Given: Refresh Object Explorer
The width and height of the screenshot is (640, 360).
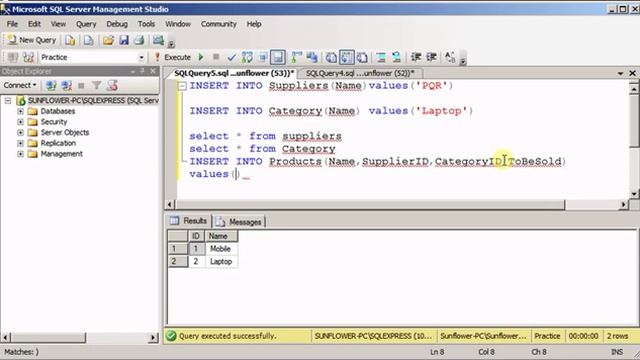Looking at the screenshot, I should [x=112, y=85].
